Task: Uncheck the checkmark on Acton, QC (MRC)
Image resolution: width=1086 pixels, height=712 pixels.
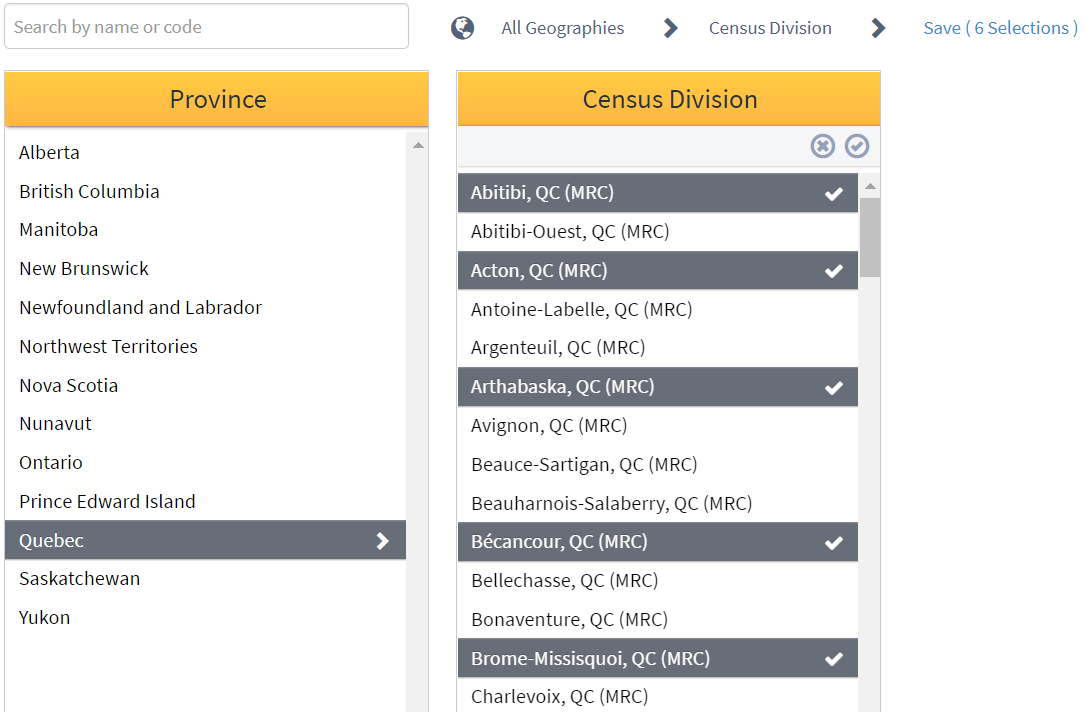Action: (x=834, y=272)
